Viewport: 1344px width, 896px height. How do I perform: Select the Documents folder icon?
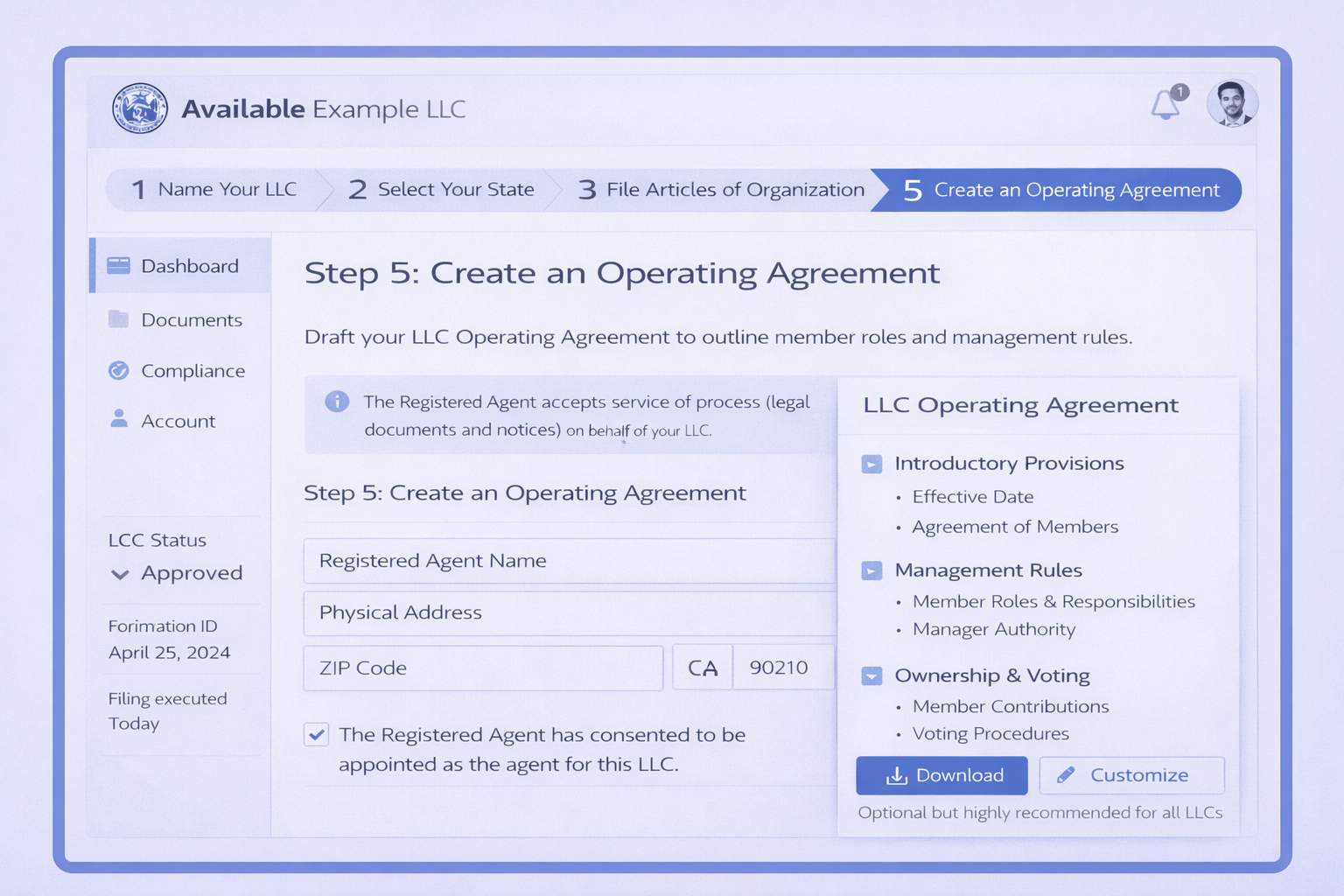point(121,319)
